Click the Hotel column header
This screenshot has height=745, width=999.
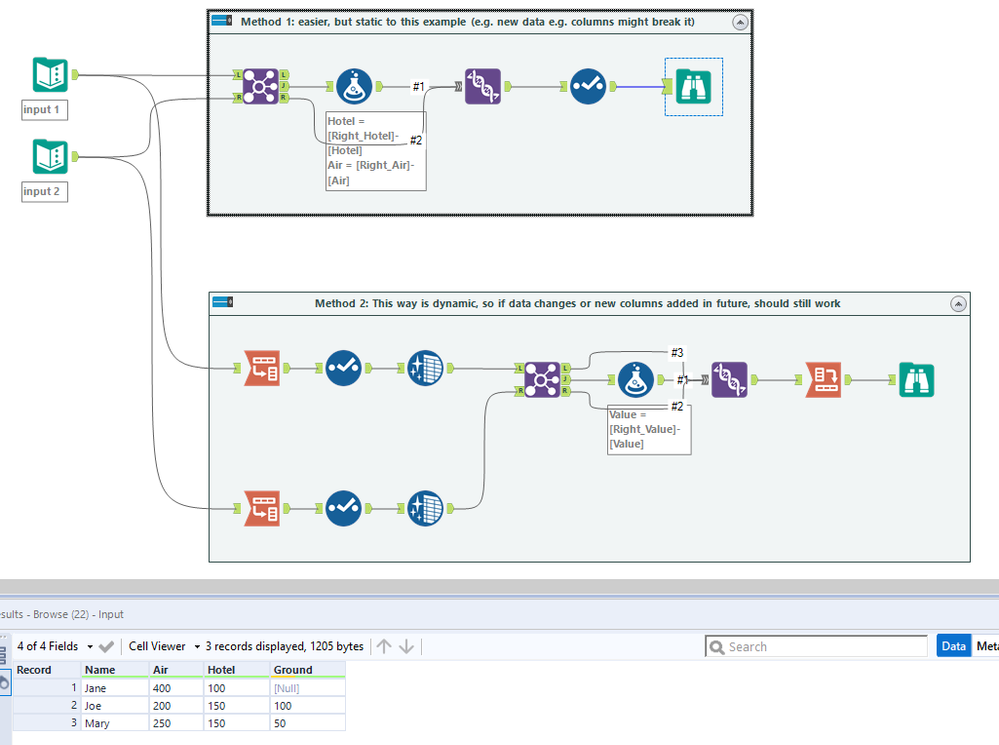click(x=237, y=670)
